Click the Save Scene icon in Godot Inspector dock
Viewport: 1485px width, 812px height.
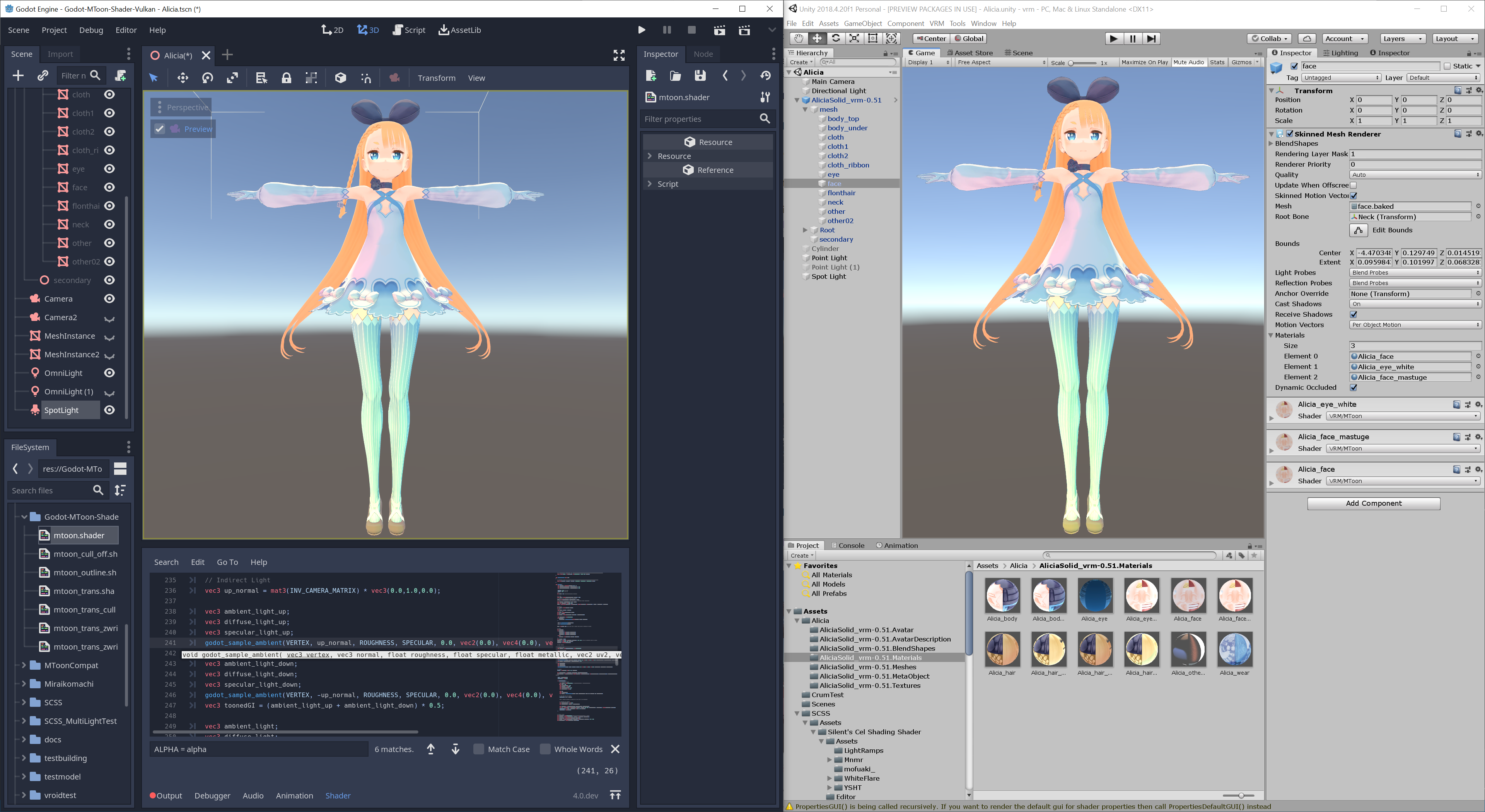(700, 75)
